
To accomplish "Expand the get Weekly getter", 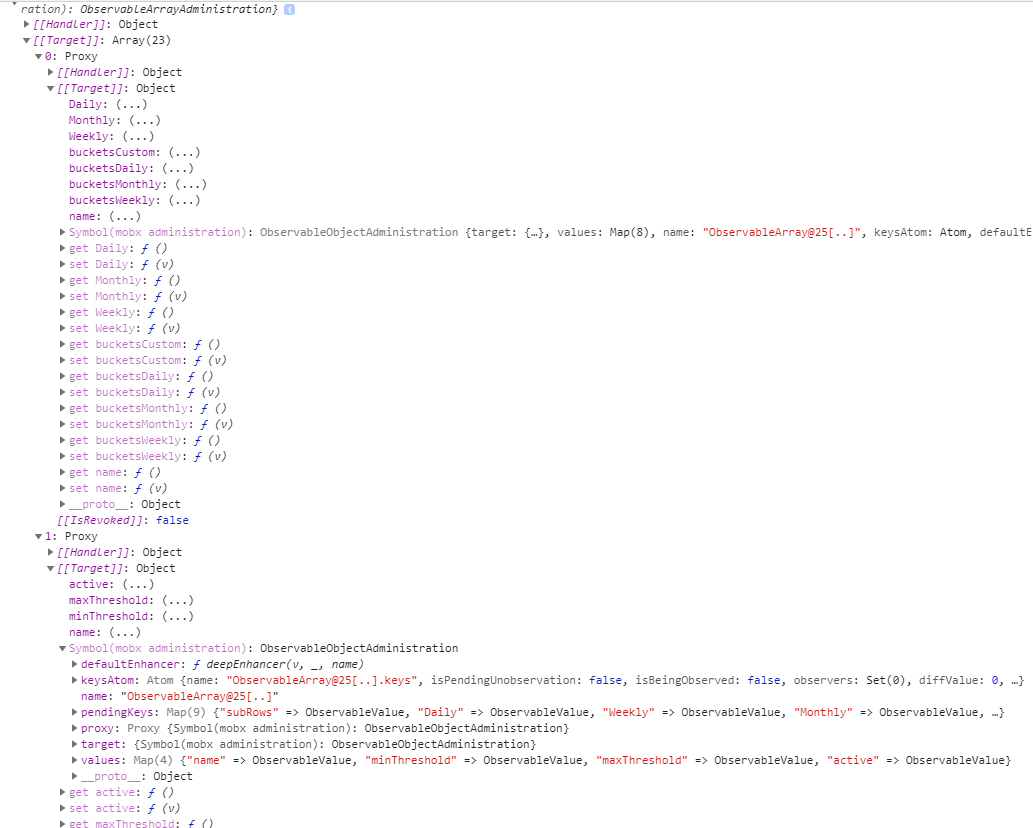I will point(63,312).
